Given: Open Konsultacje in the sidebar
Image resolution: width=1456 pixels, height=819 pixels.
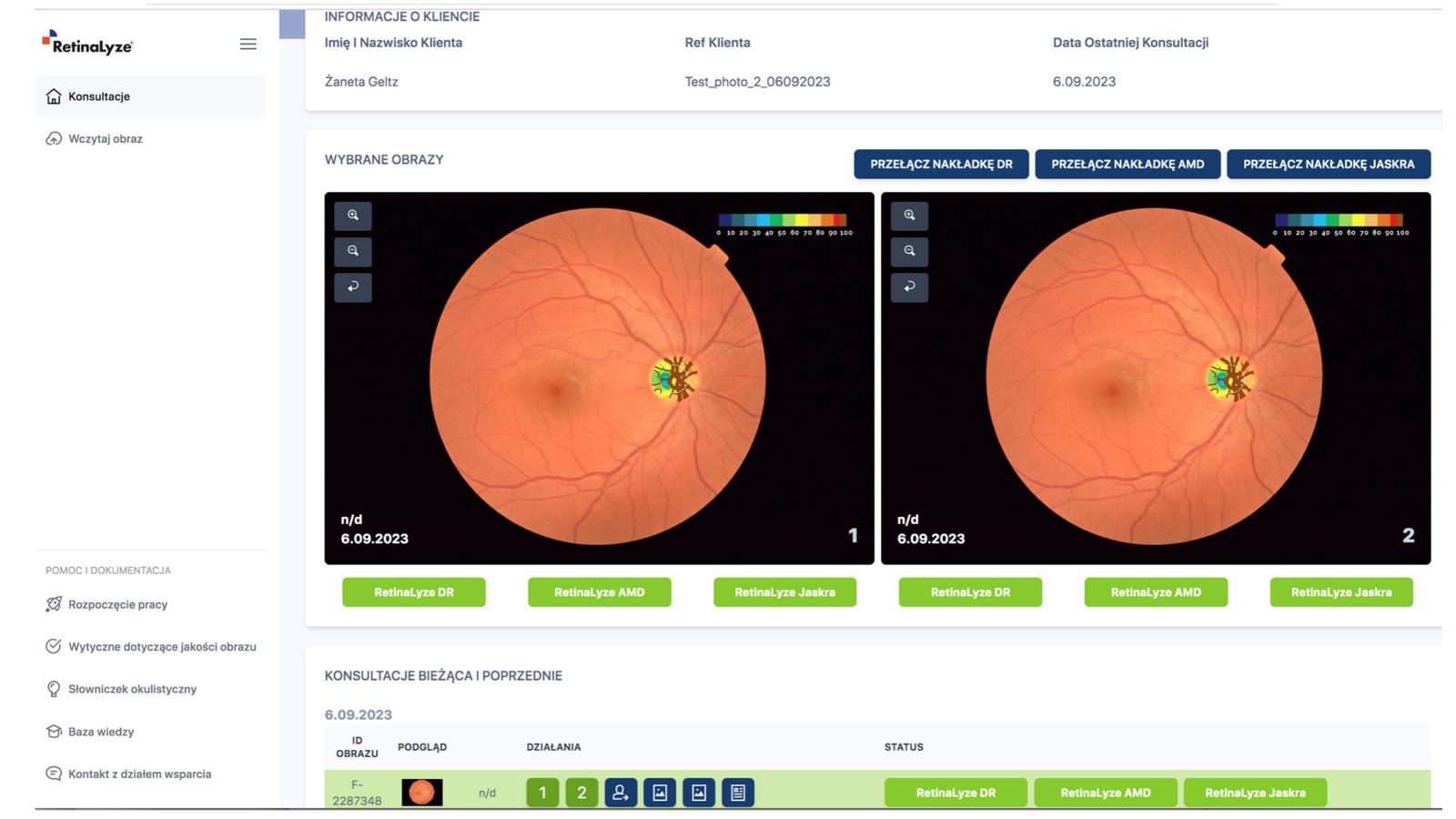Looking at the screenshot, I should pos(99,96).
